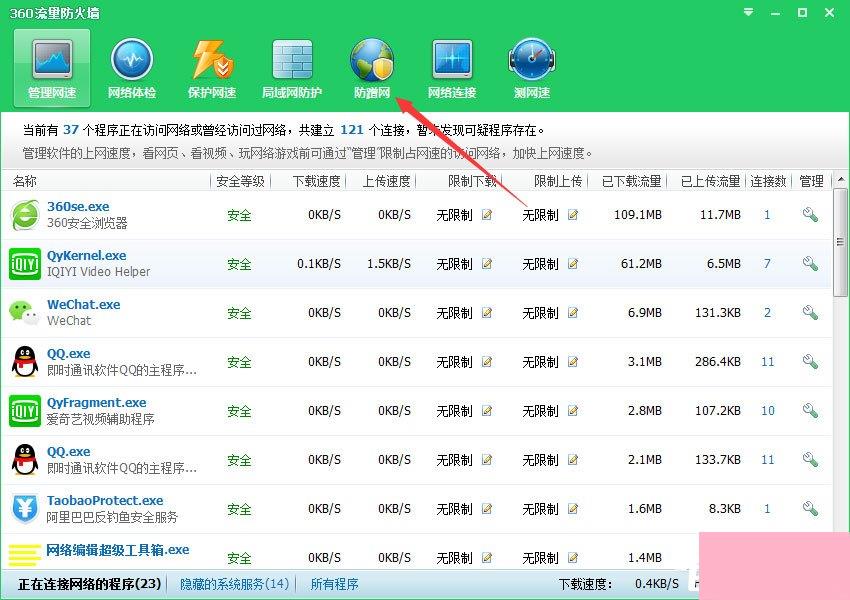Sort by 名称 column header
The height and width of the screenshot is (600, 850).
point(25,181)
